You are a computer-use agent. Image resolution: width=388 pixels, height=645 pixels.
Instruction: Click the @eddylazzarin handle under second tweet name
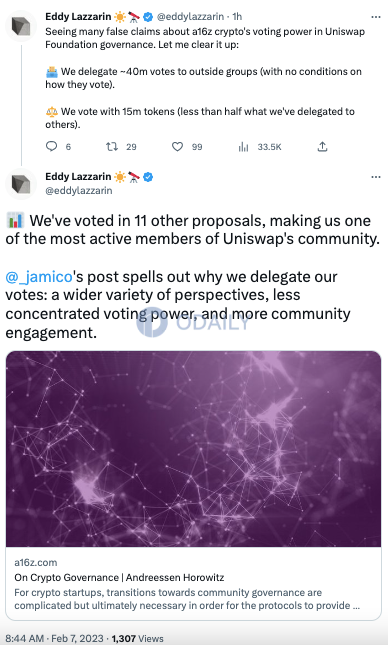click(79, 190)
